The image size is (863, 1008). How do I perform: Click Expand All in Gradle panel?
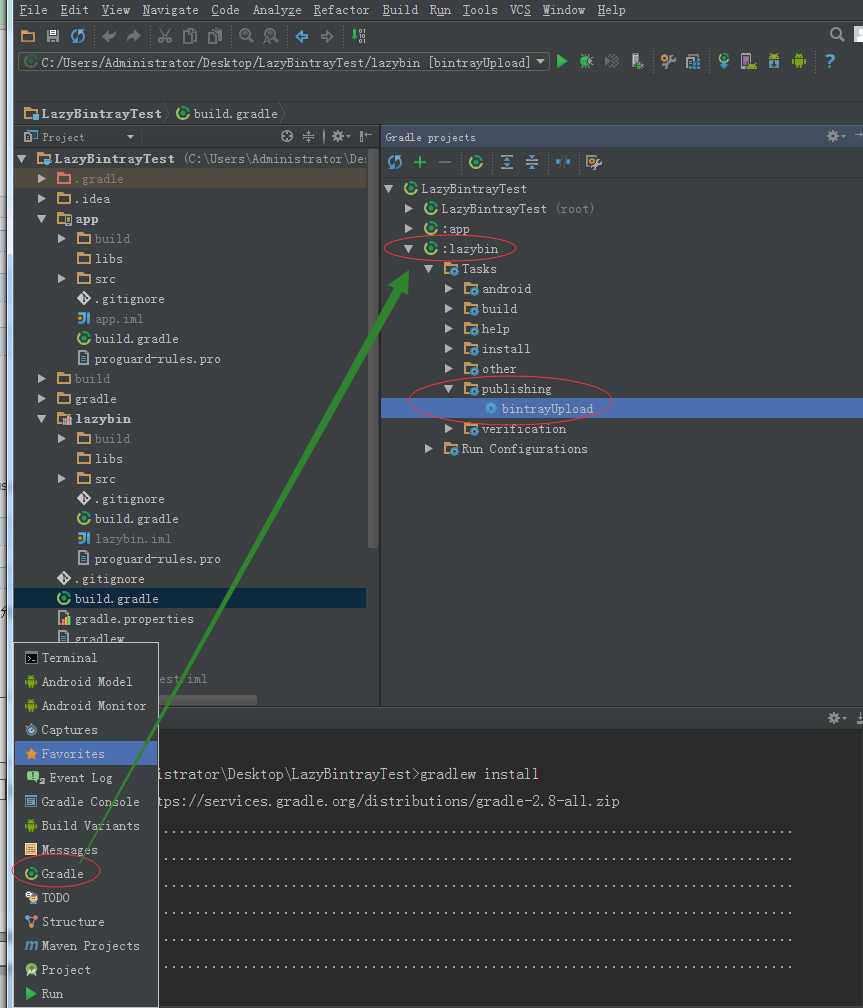[x=507, y=162]
